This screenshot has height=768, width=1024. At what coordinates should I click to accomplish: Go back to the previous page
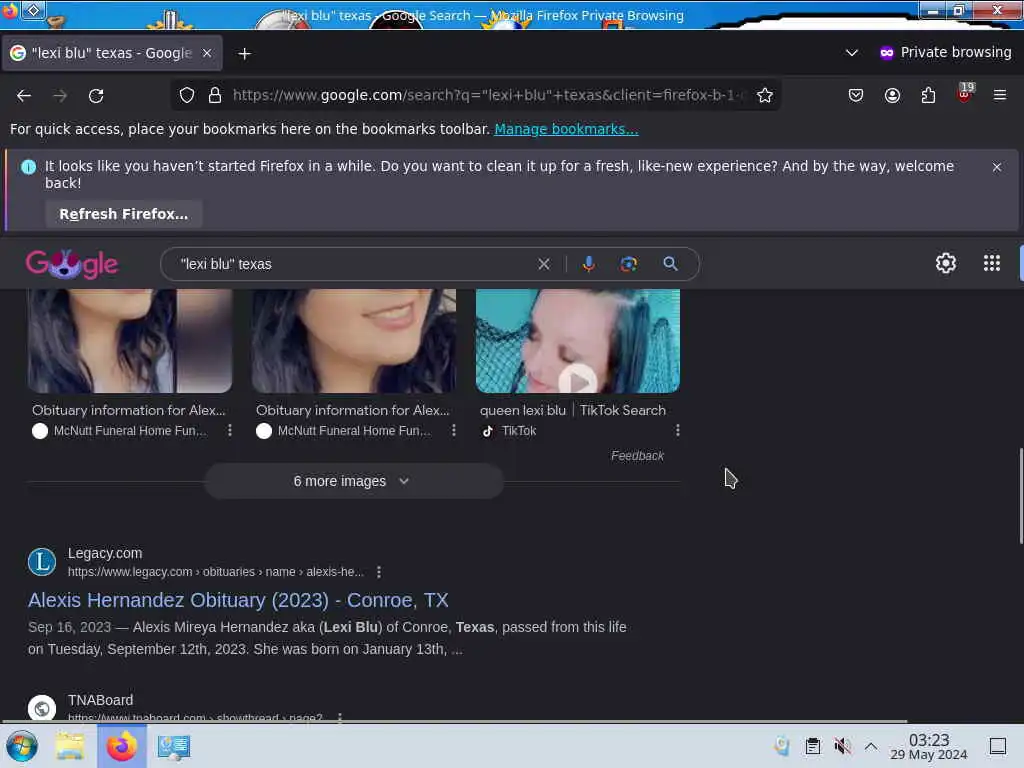click(x=24, y=96)
